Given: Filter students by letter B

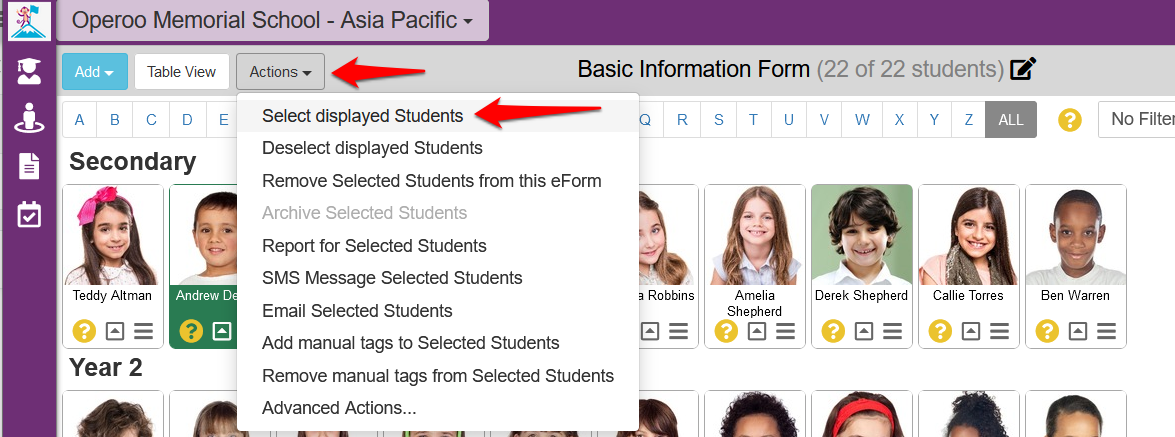Looking at the screenshot, I should [x=115, y=120].
